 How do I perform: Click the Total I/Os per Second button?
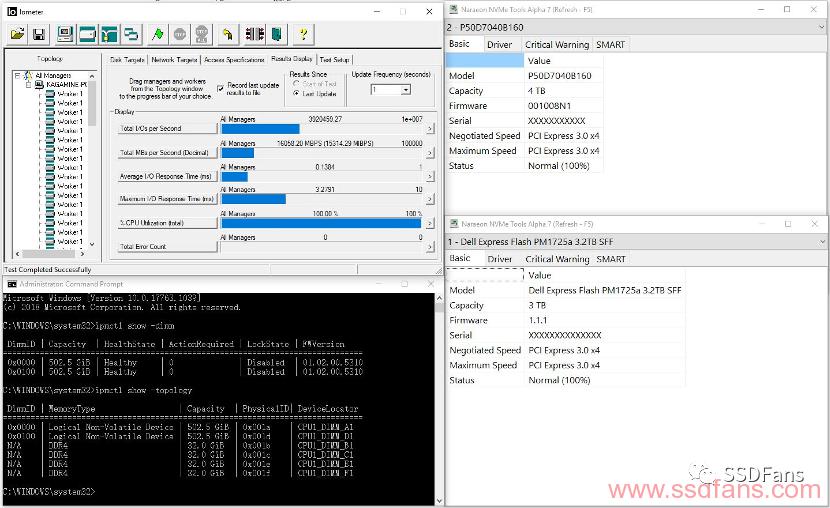click(168, 128)
